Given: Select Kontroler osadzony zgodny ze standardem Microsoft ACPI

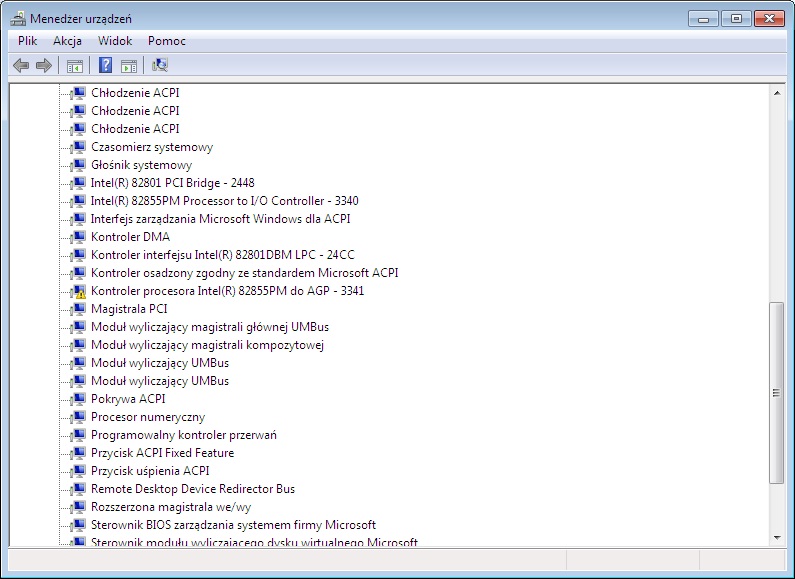Looking at the screenshot, I should click(244, 273).
